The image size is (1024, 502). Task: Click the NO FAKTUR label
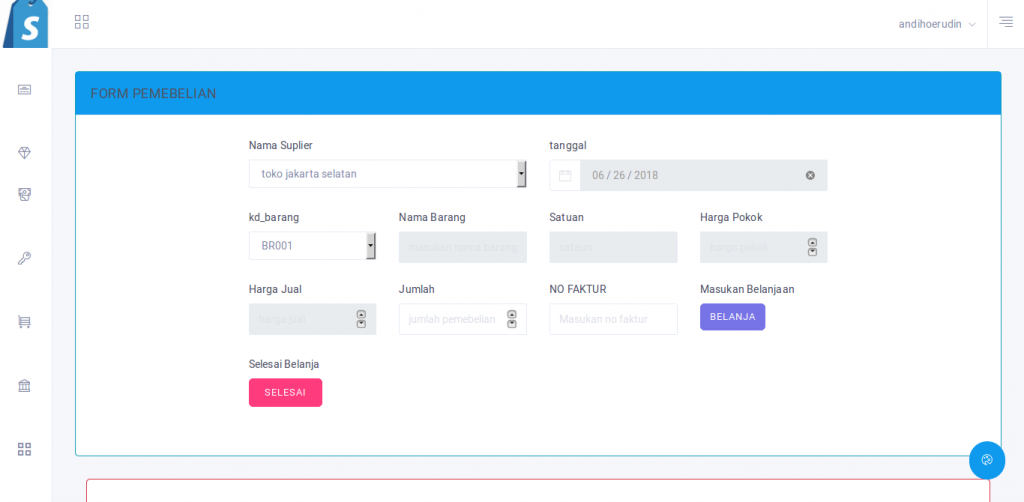click(578, 289)
